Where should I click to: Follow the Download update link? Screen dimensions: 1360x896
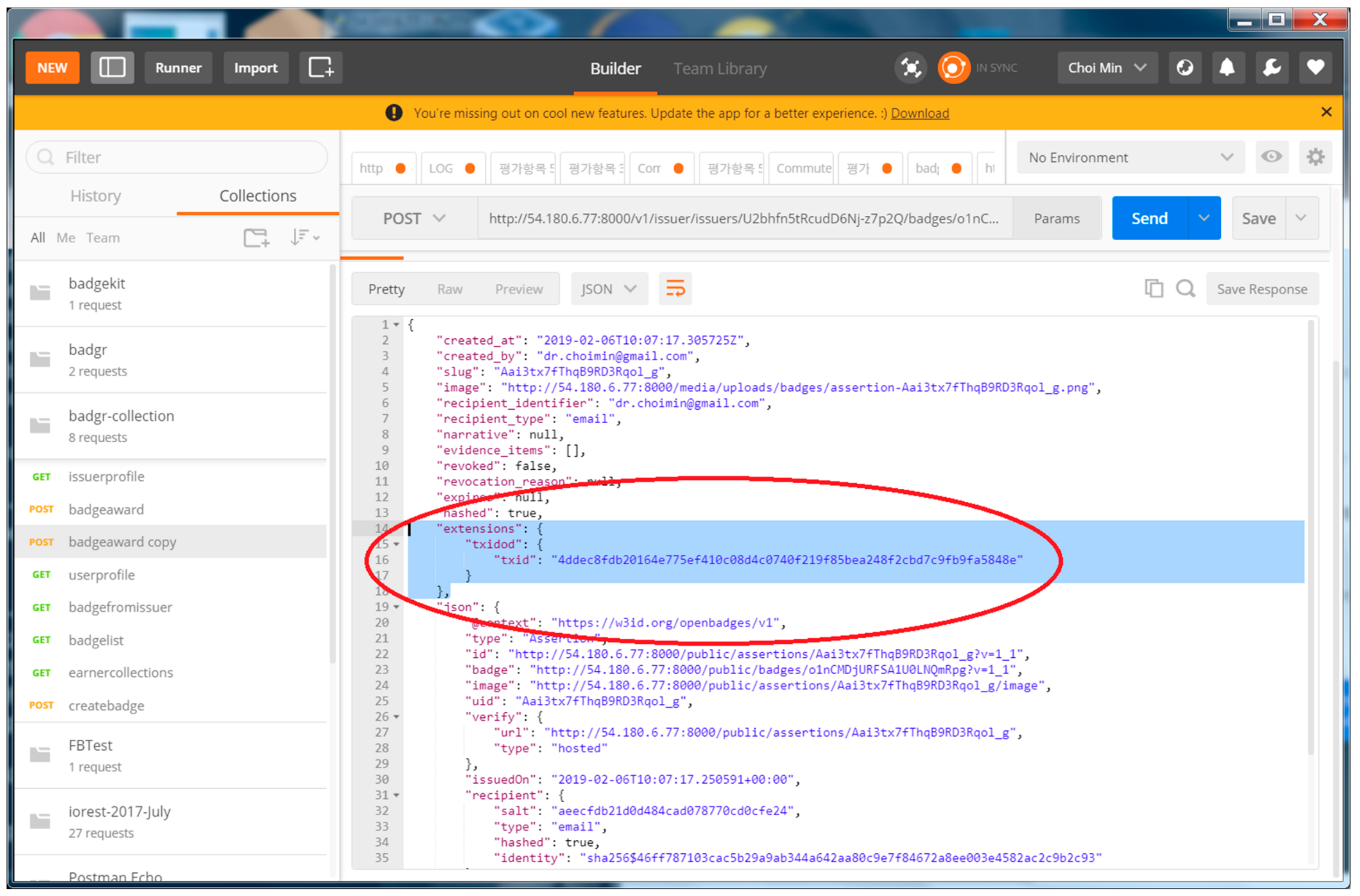[920, 113]
